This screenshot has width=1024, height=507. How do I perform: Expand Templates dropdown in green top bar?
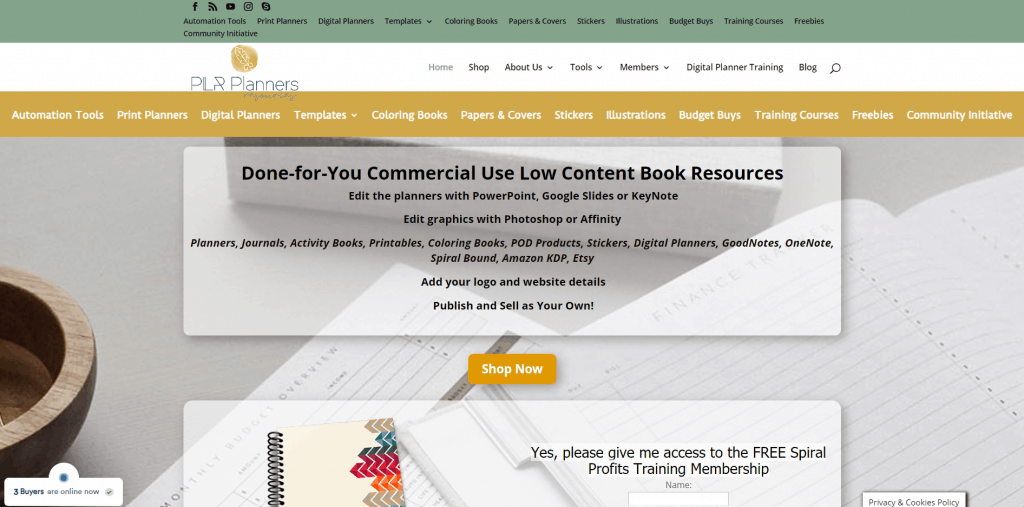click(408, 21)
